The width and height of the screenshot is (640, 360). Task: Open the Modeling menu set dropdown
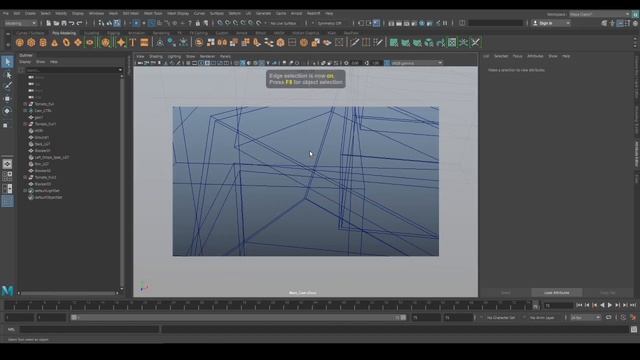pyautogui.click(x=20, y=23)
